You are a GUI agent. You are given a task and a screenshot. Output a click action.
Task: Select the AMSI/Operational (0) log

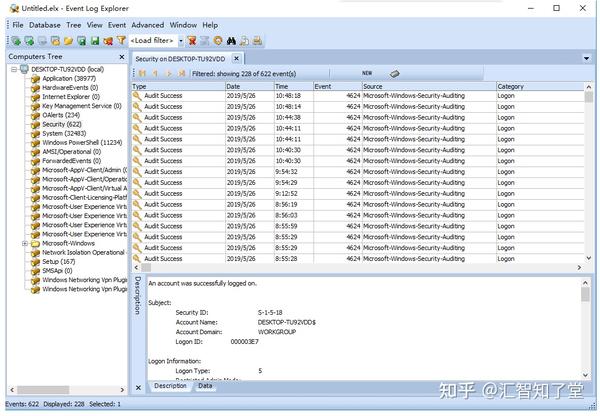click(71, 152)
